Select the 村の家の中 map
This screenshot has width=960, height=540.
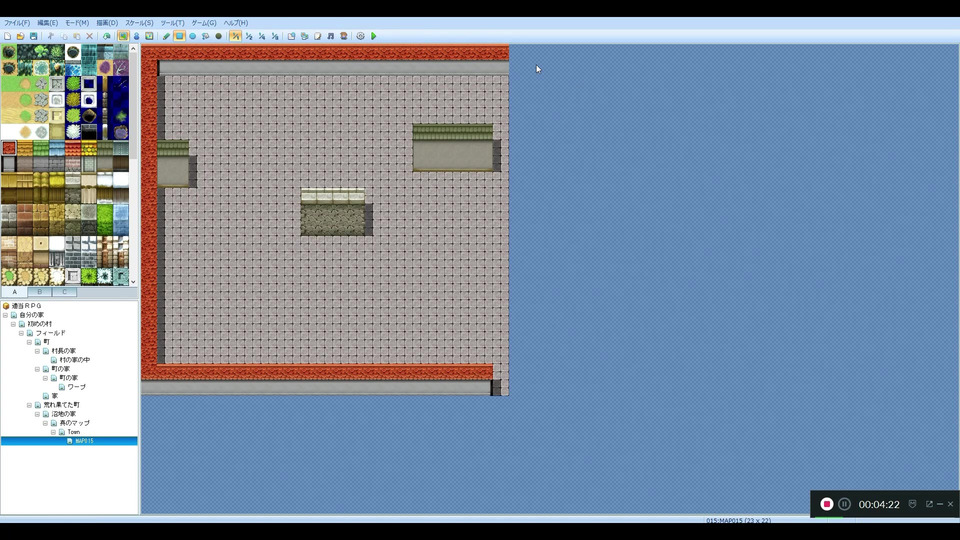tap(75, 360)
